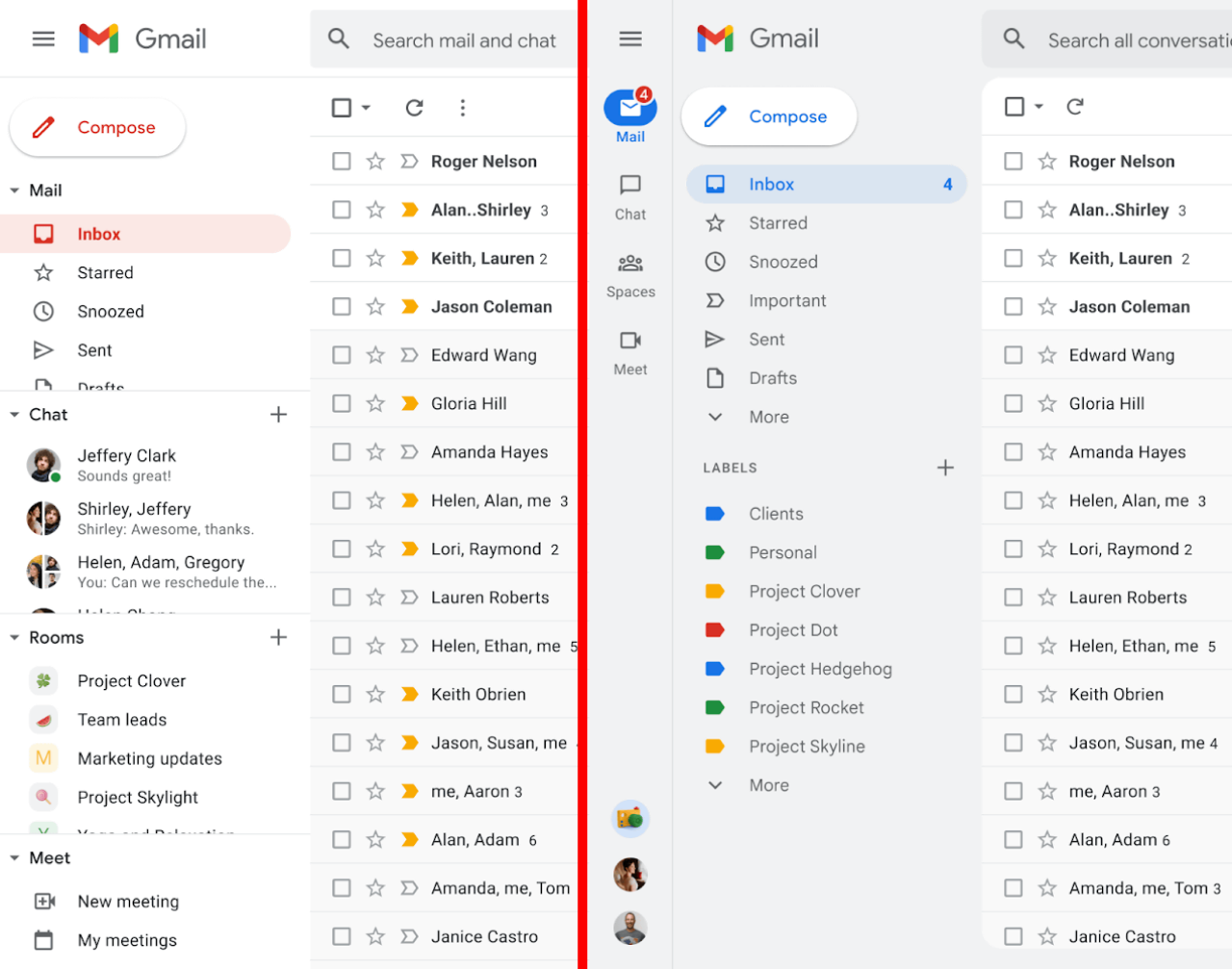
Task: Check the right view's Lauren Roberts email
Action: [x=1014, y=598]
